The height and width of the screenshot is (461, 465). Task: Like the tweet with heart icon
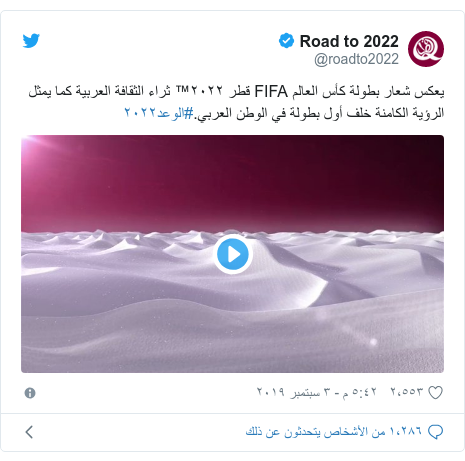point(435,392)
